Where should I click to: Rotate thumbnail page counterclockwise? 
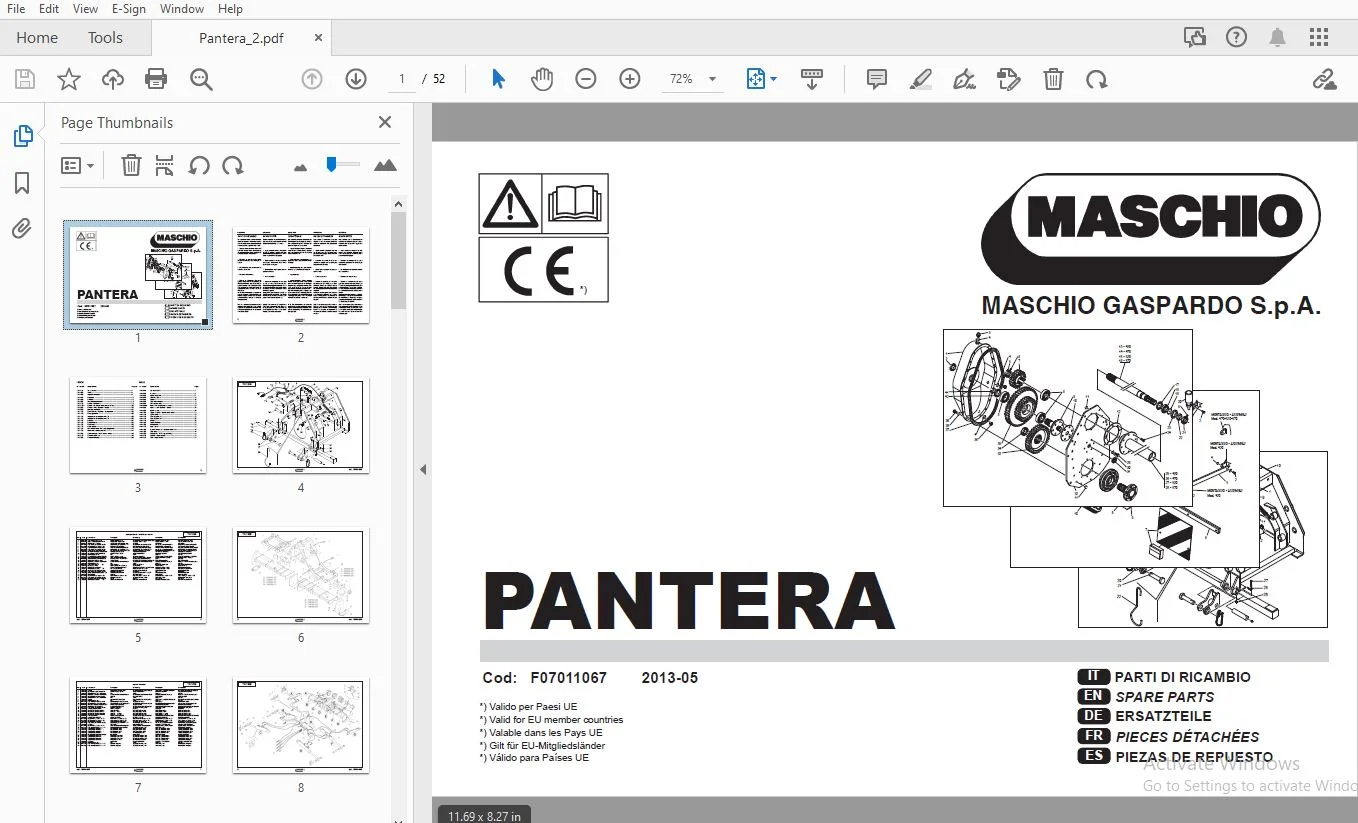199,166
